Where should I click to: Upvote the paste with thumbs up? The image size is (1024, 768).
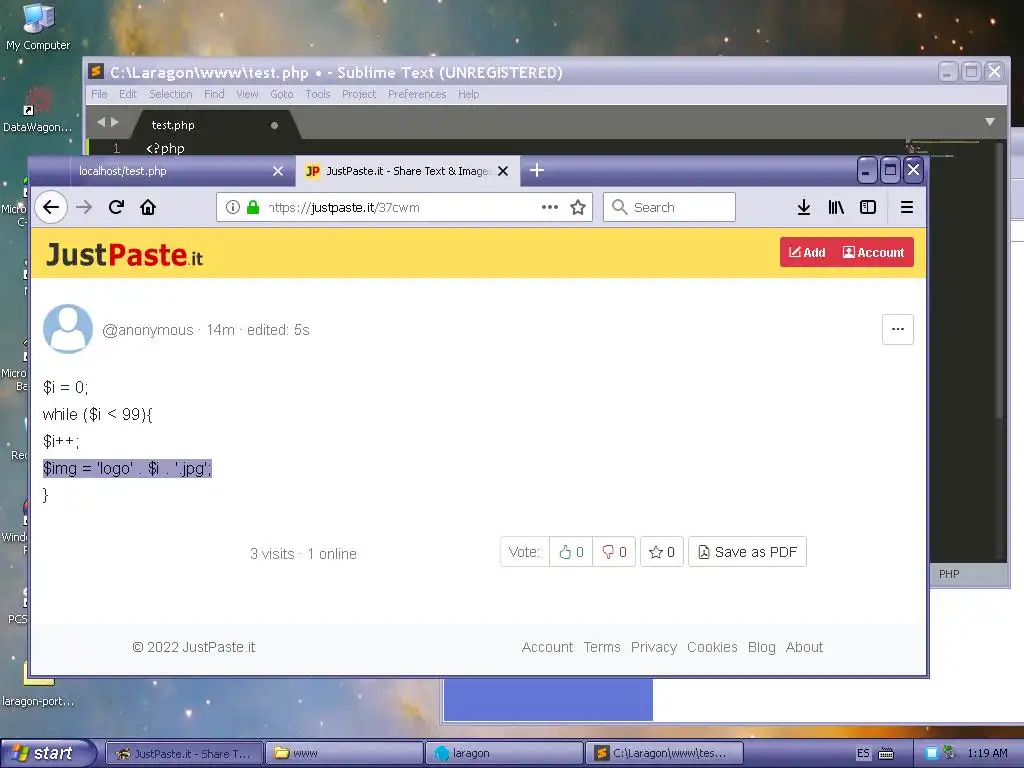[571, 552]
